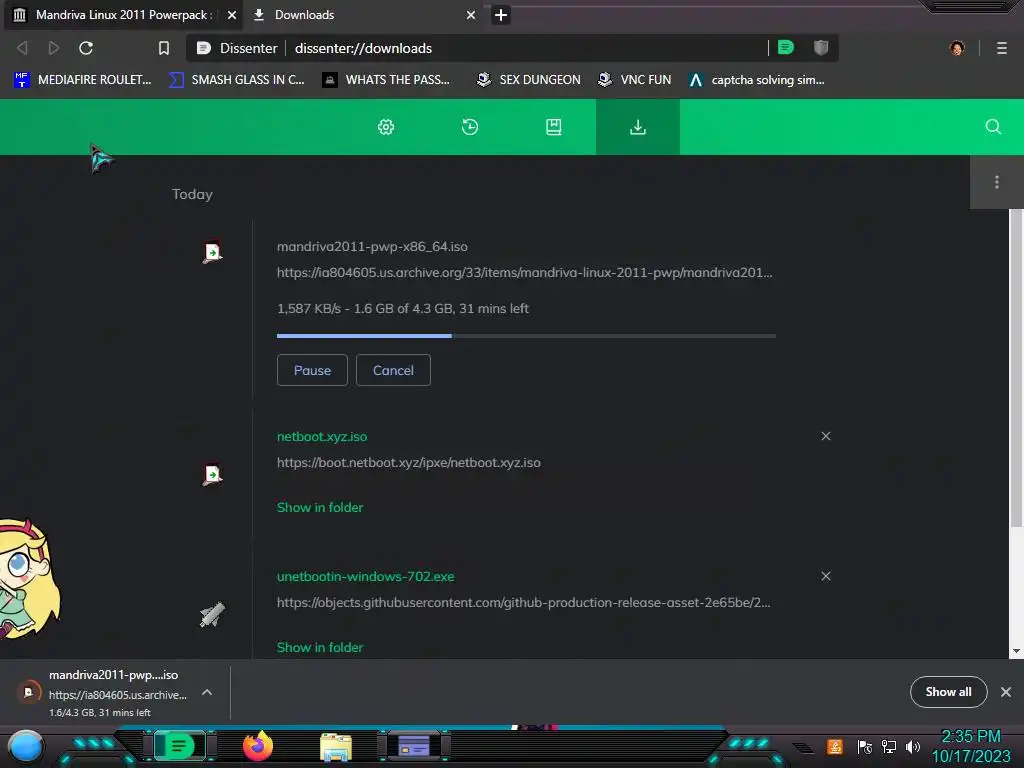
Task: Open the History clock icon
Action: [x=470, y=127]
